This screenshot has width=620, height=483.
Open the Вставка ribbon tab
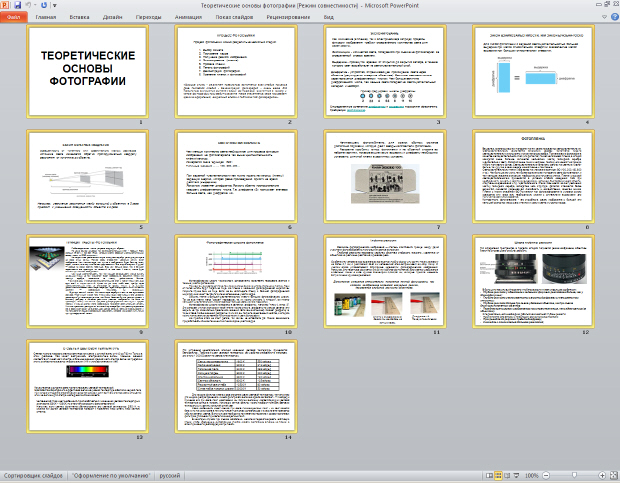point(78,18)
